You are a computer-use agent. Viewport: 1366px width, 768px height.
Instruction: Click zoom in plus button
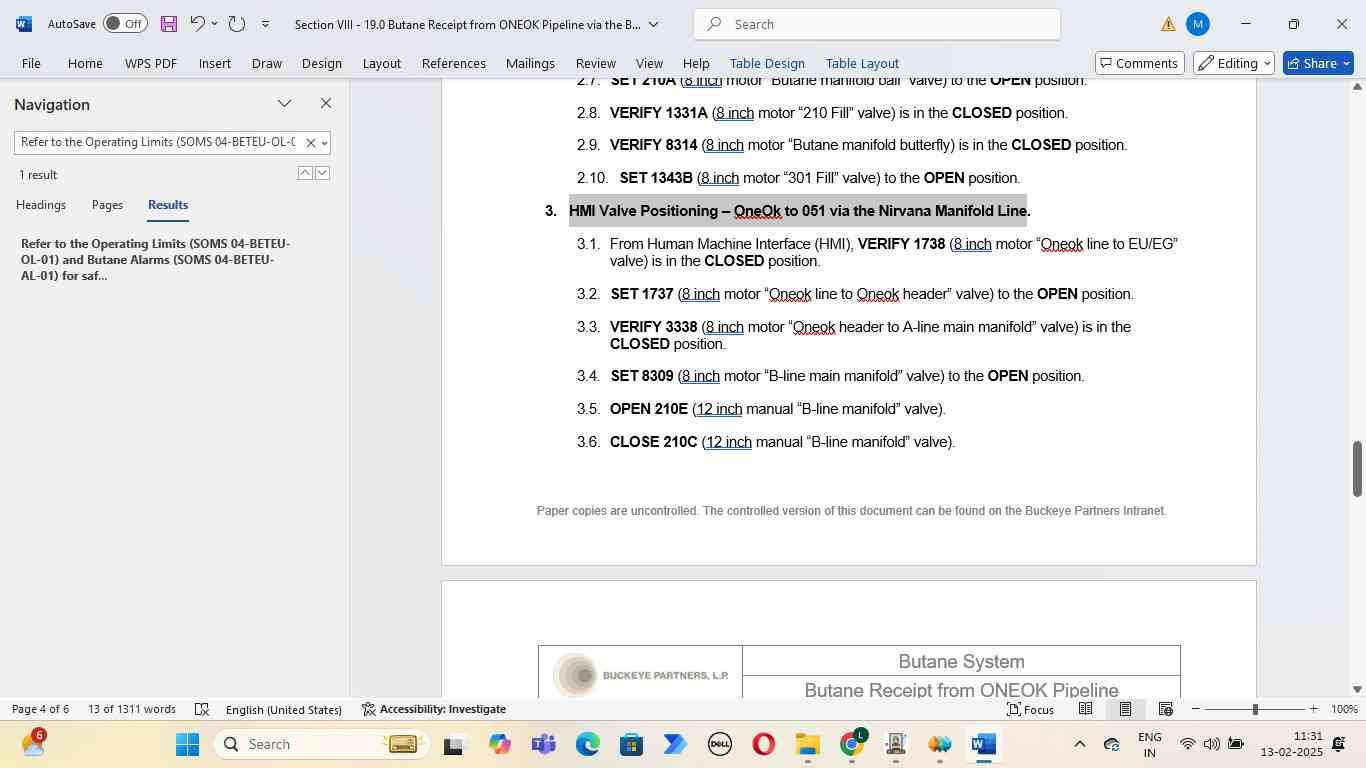1313,709
